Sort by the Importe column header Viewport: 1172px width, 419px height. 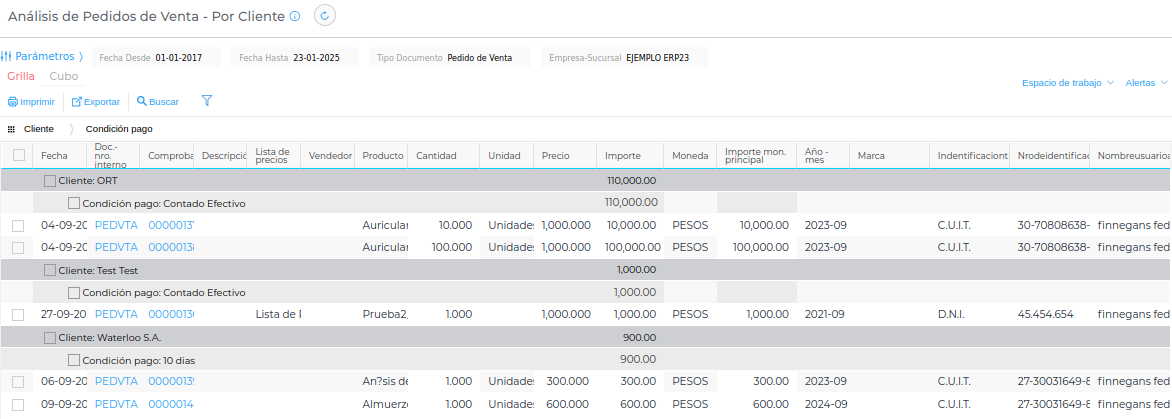[623, 156]
